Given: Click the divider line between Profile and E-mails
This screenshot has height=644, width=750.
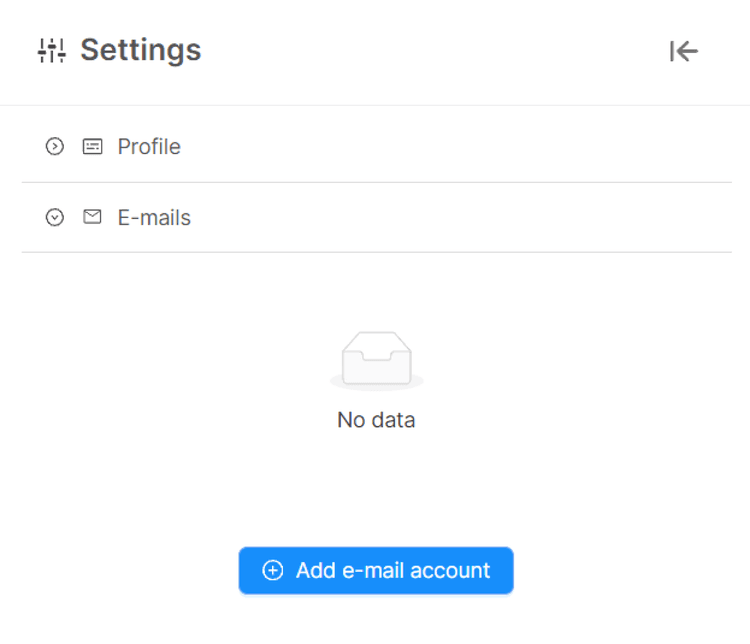Looking at the screenshot, I should 376,182.
